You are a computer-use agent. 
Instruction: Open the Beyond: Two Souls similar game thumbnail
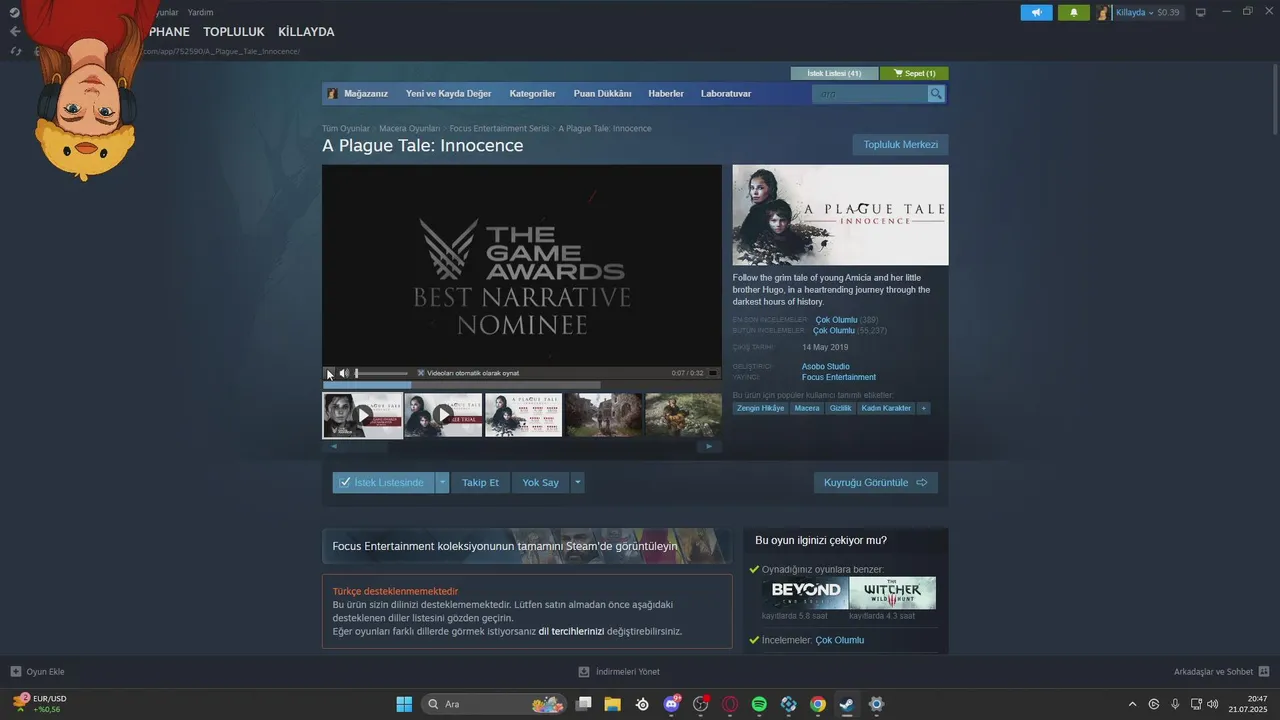[x=805, y=593]
